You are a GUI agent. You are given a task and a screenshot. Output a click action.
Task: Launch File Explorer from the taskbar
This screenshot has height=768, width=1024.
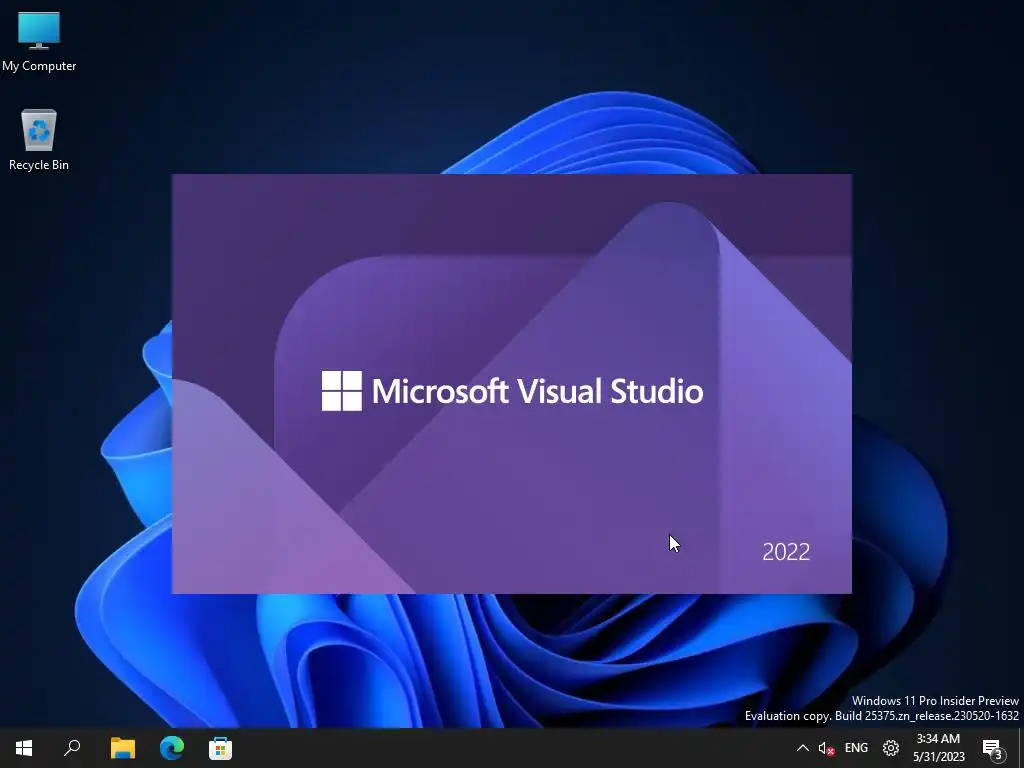(122, 748)
